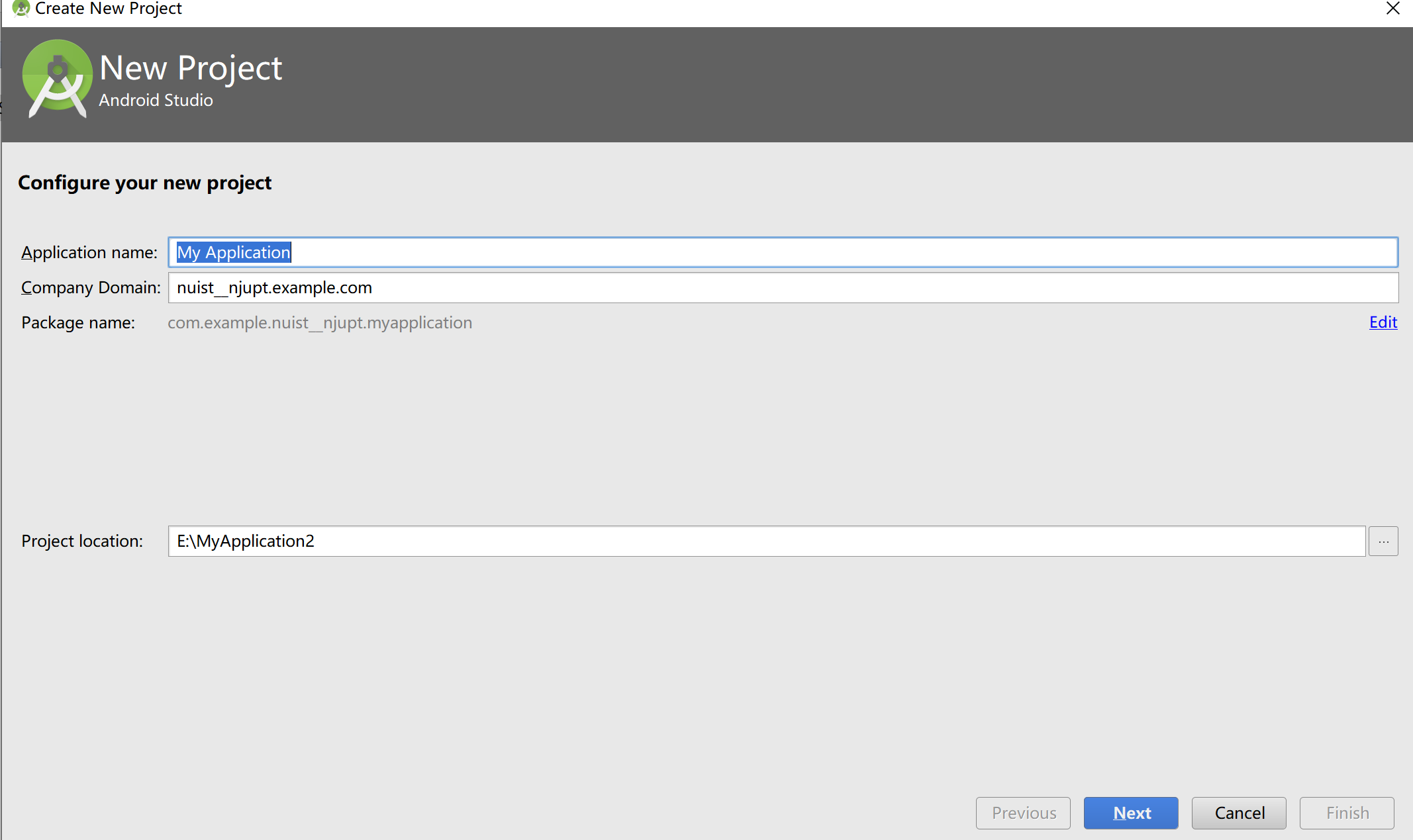Click the Finish button

point(1347,813)
